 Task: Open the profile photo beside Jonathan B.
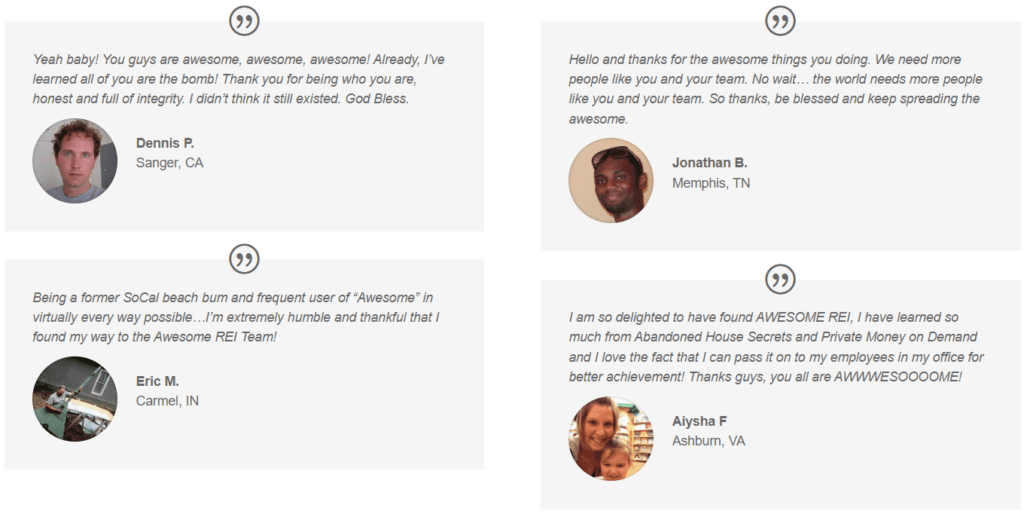(x=611, y=181)
